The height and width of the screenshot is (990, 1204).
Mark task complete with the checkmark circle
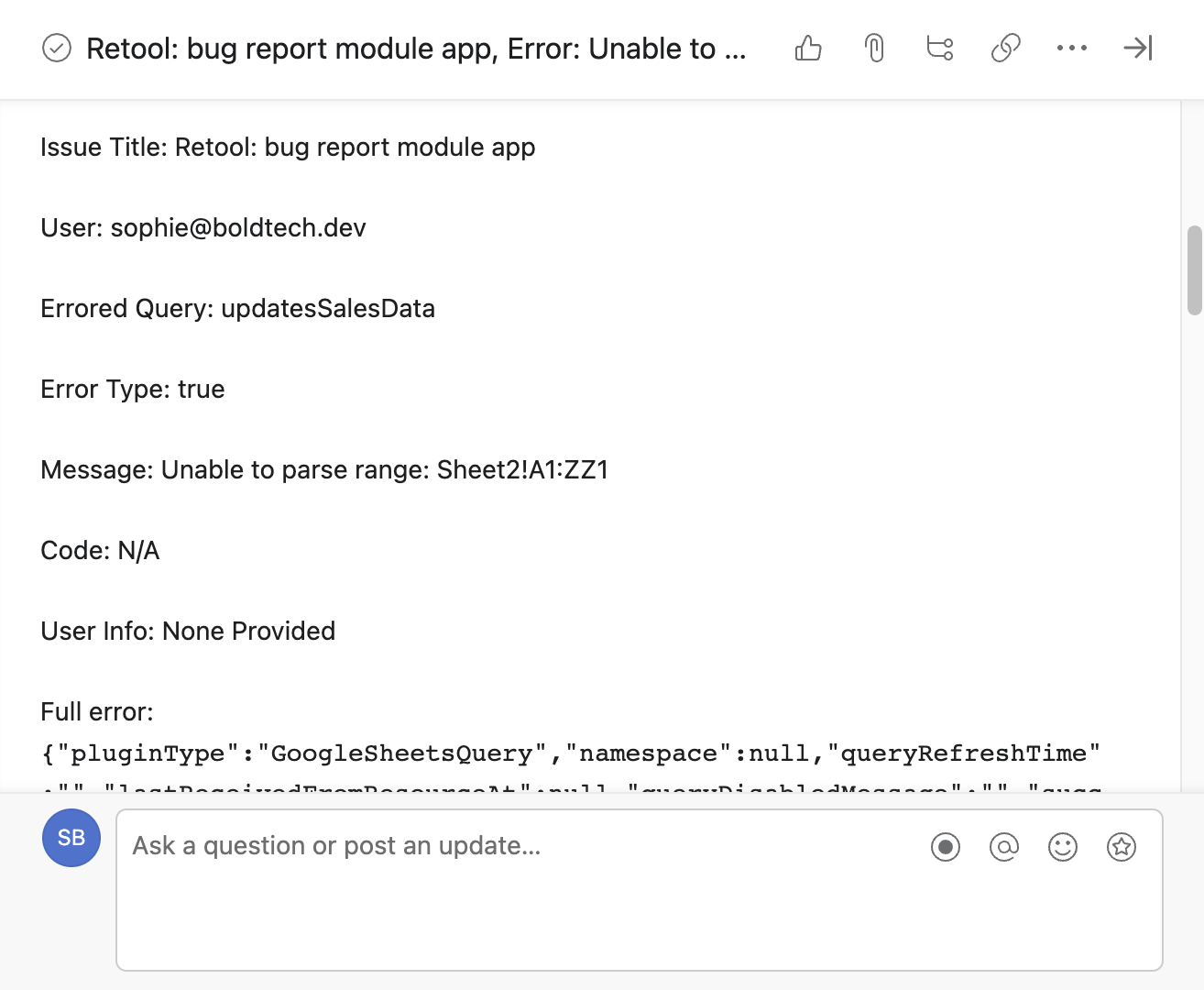pyautogui.click(x=57, y=48)
